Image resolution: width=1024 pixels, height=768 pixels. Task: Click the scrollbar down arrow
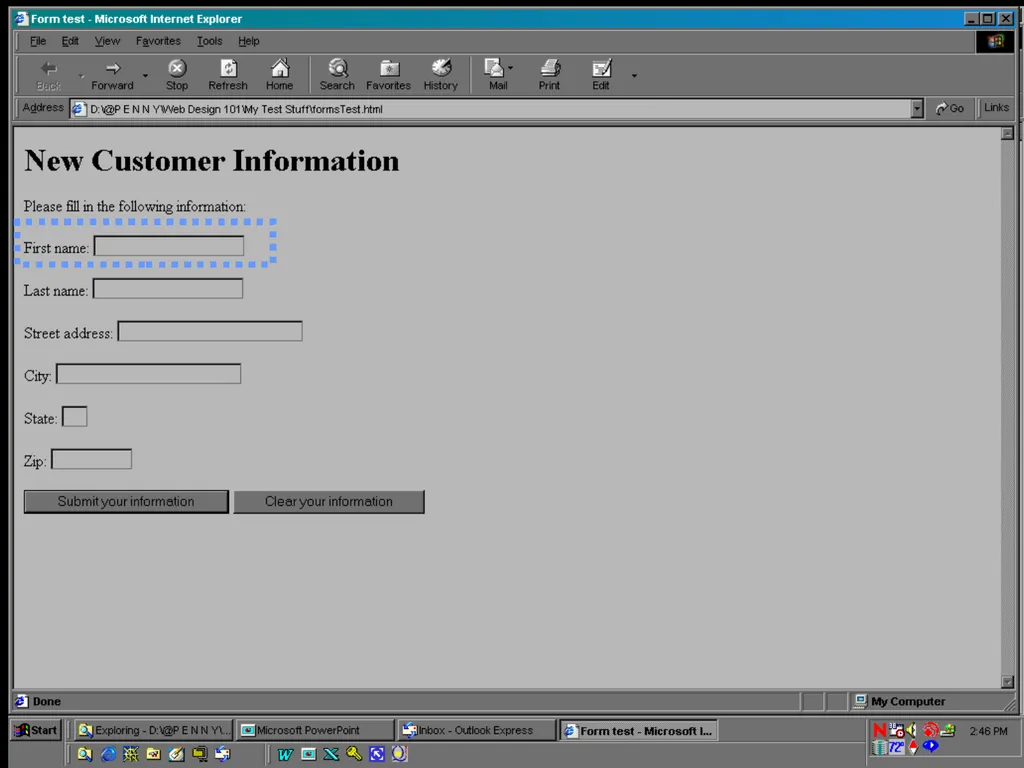pyautogui.click(x=1008, y=682)
